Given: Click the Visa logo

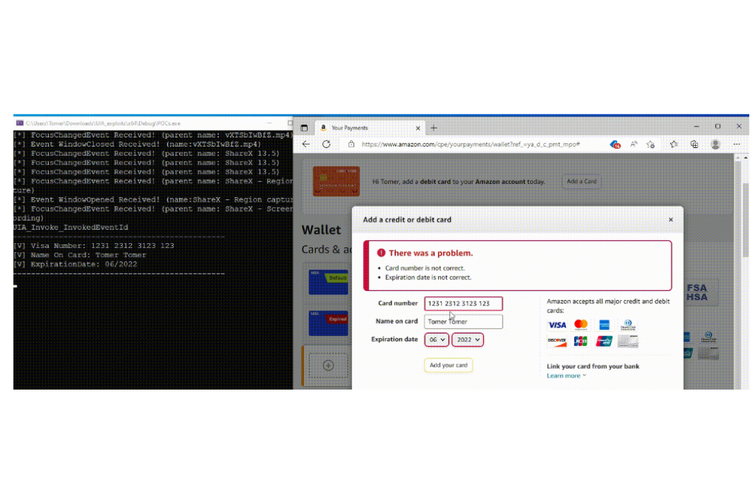Looking at the screenshot, I should pyautogui.click(x=557, y=325).
